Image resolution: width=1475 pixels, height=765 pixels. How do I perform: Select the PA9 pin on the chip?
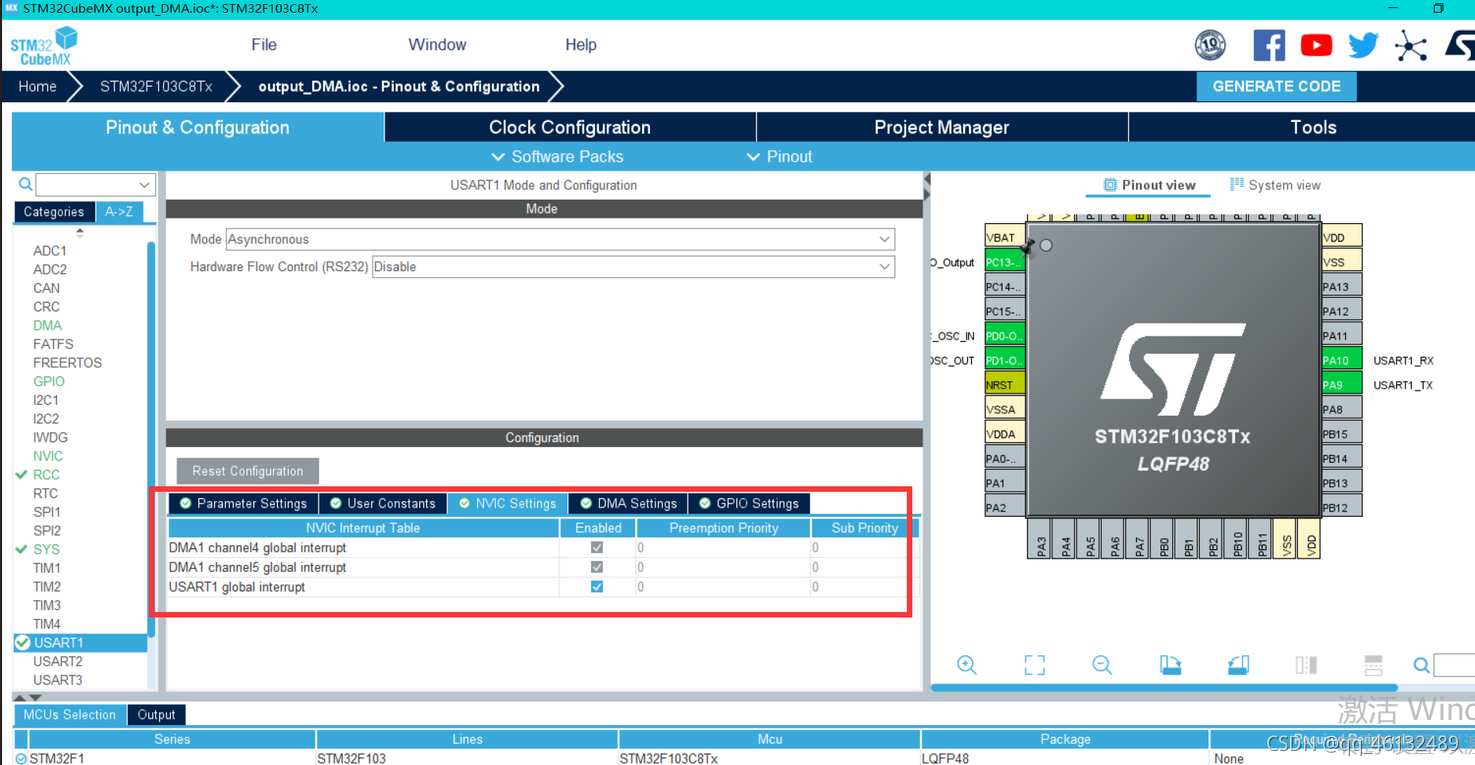click(1341, 385)
